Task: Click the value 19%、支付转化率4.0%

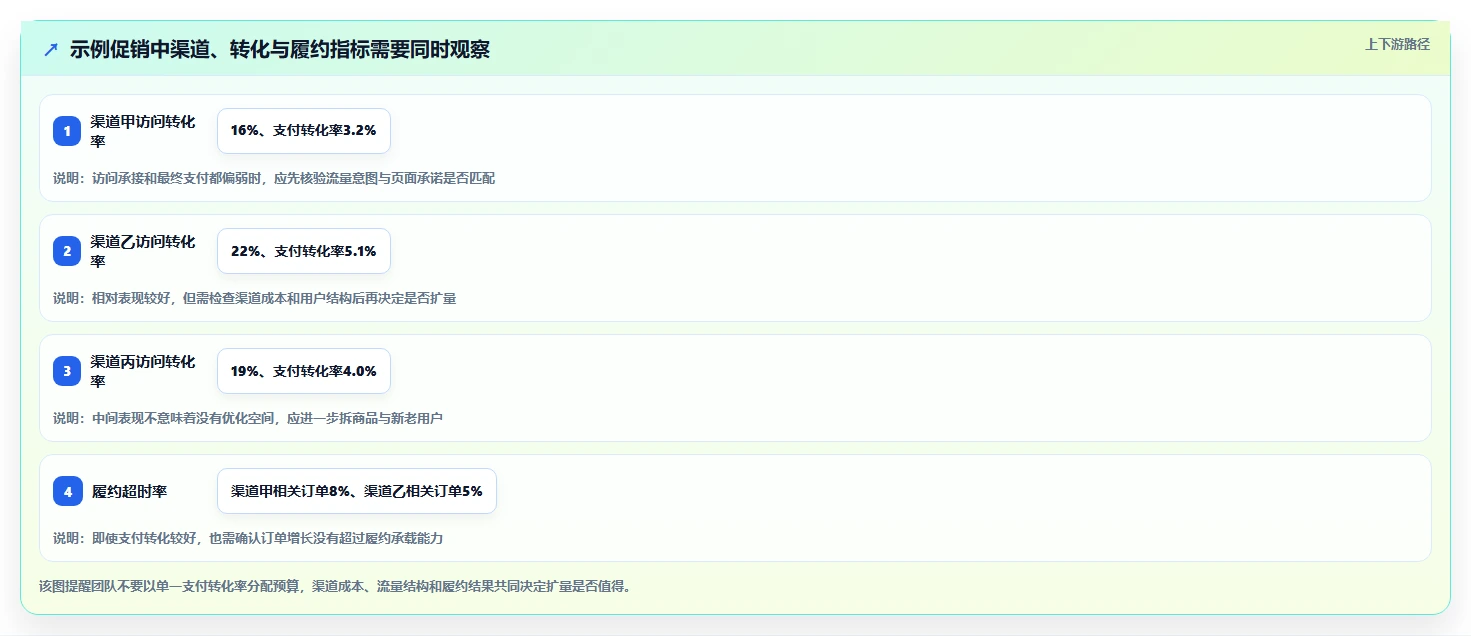Action: (303, 371)
